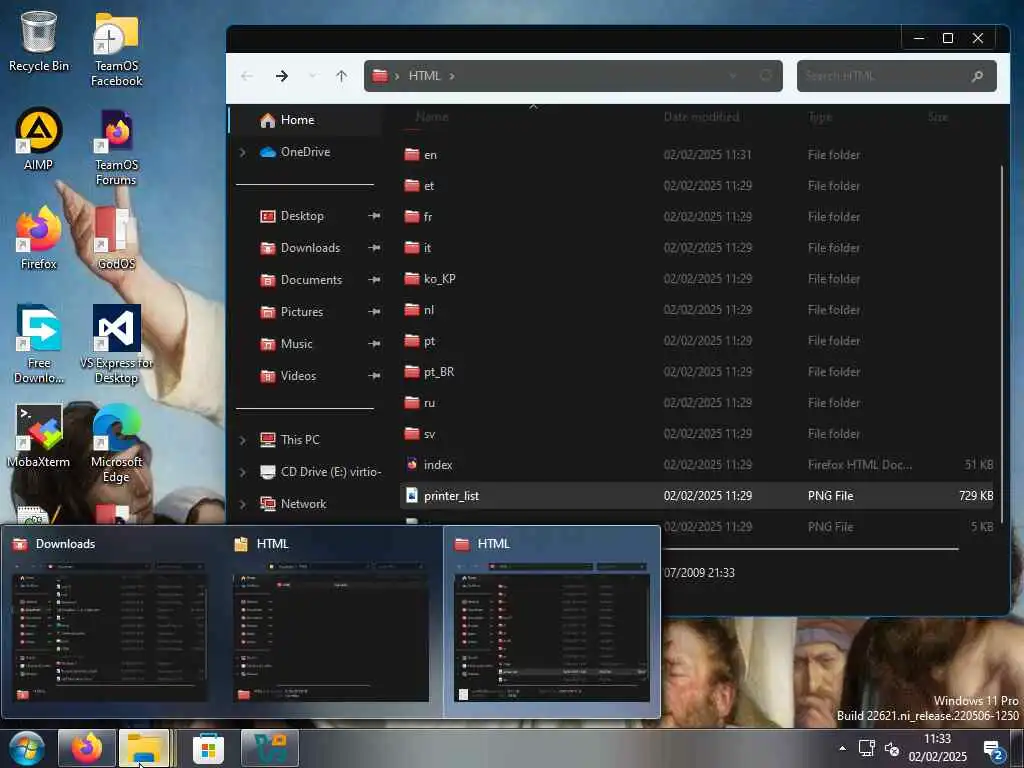This screenshot has height=768, width=1024.
Task: Open the address bar history dropdown
Action: (x=733, y=76)
